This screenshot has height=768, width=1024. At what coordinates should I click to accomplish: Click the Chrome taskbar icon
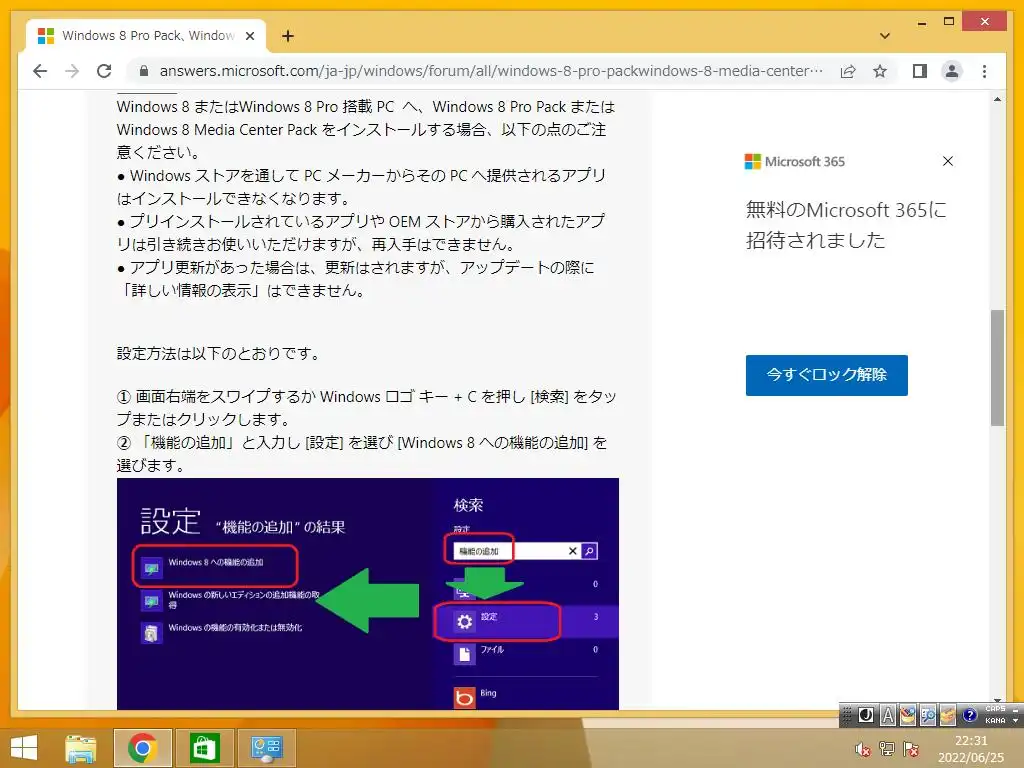click(x=142, y=748)
